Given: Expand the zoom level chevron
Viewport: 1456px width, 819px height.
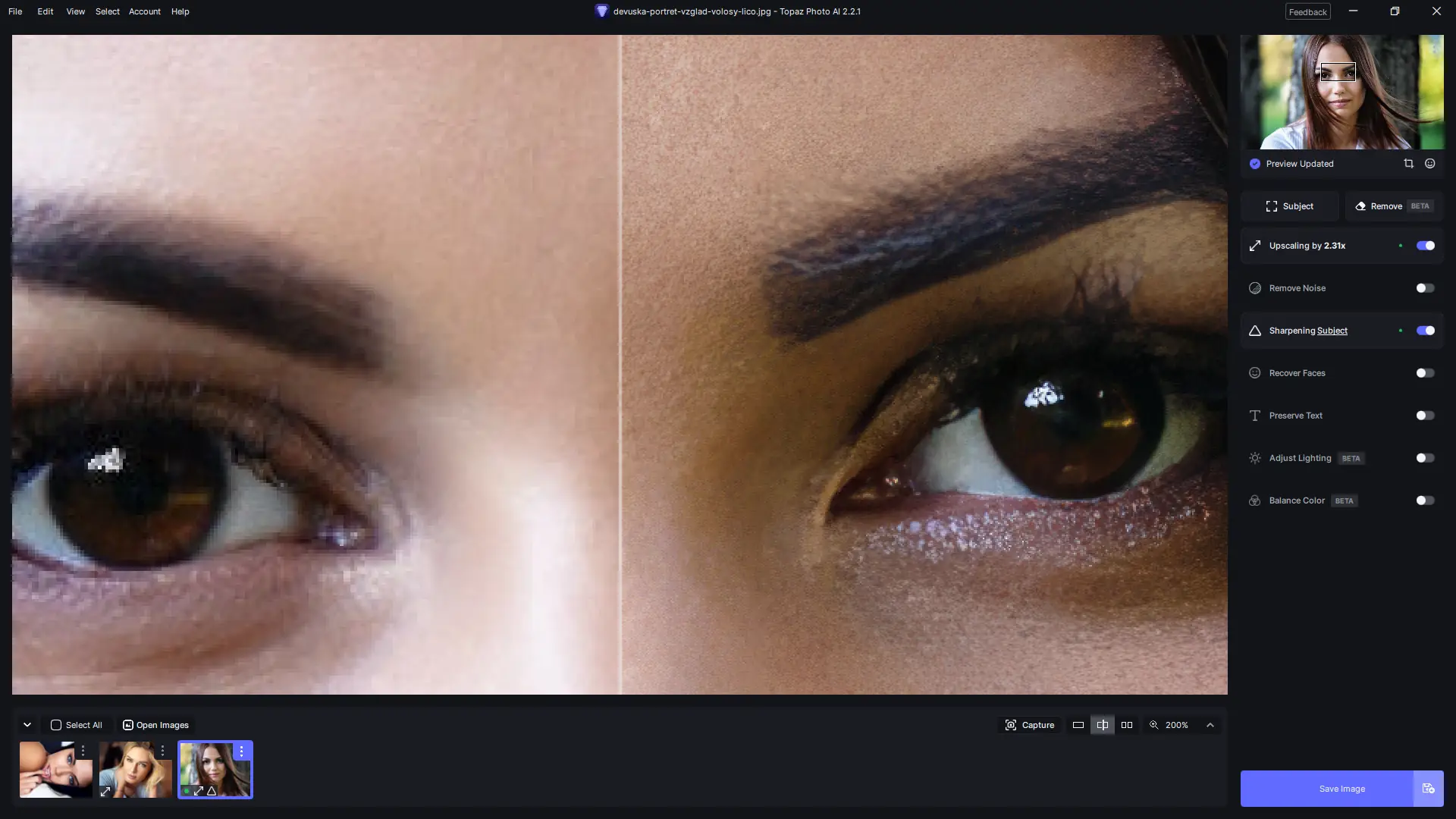Looking at the screenshot, I should tap(1210, 725).
